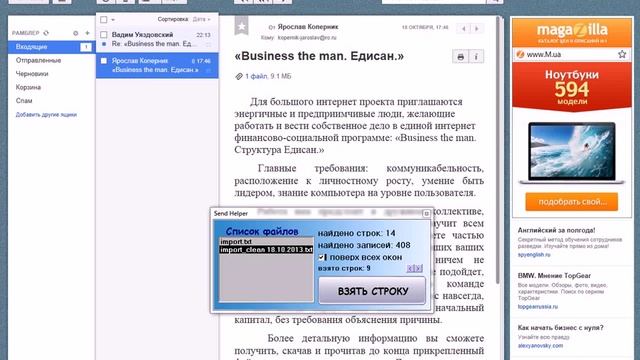This screenshot has width=640, height=360.
Task: Click the paperclip attachment icon
Action: coord(239,76)
